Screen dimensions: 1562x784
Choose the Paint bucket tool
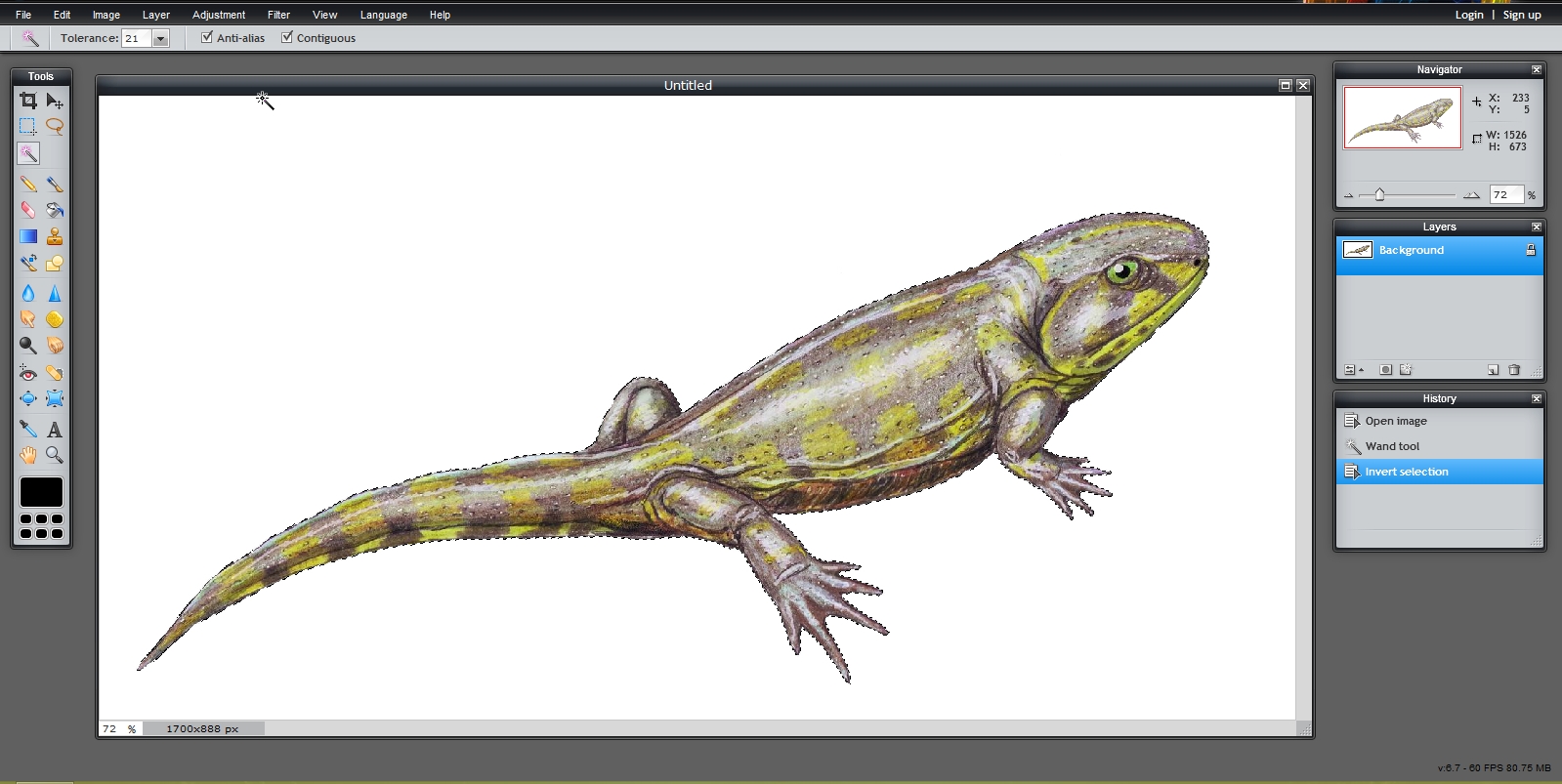click(x=55, y=210)
